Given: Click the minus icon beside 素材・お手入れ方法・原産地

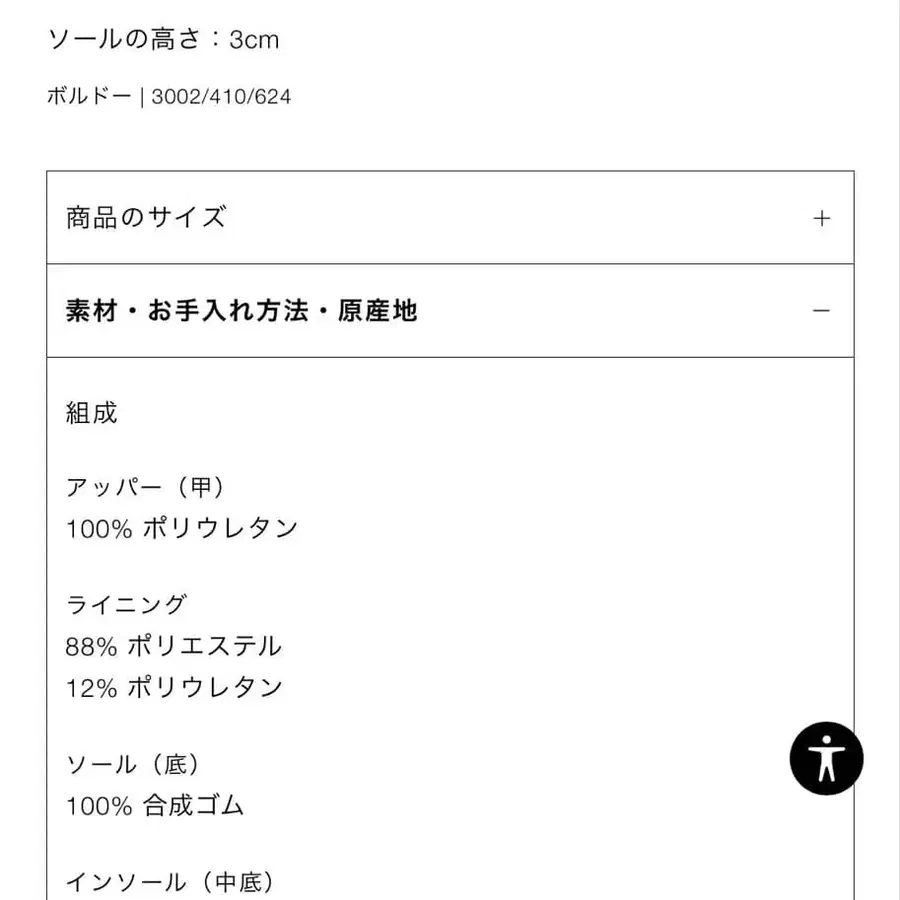Looking at the screenshot, I should [822, 311].
